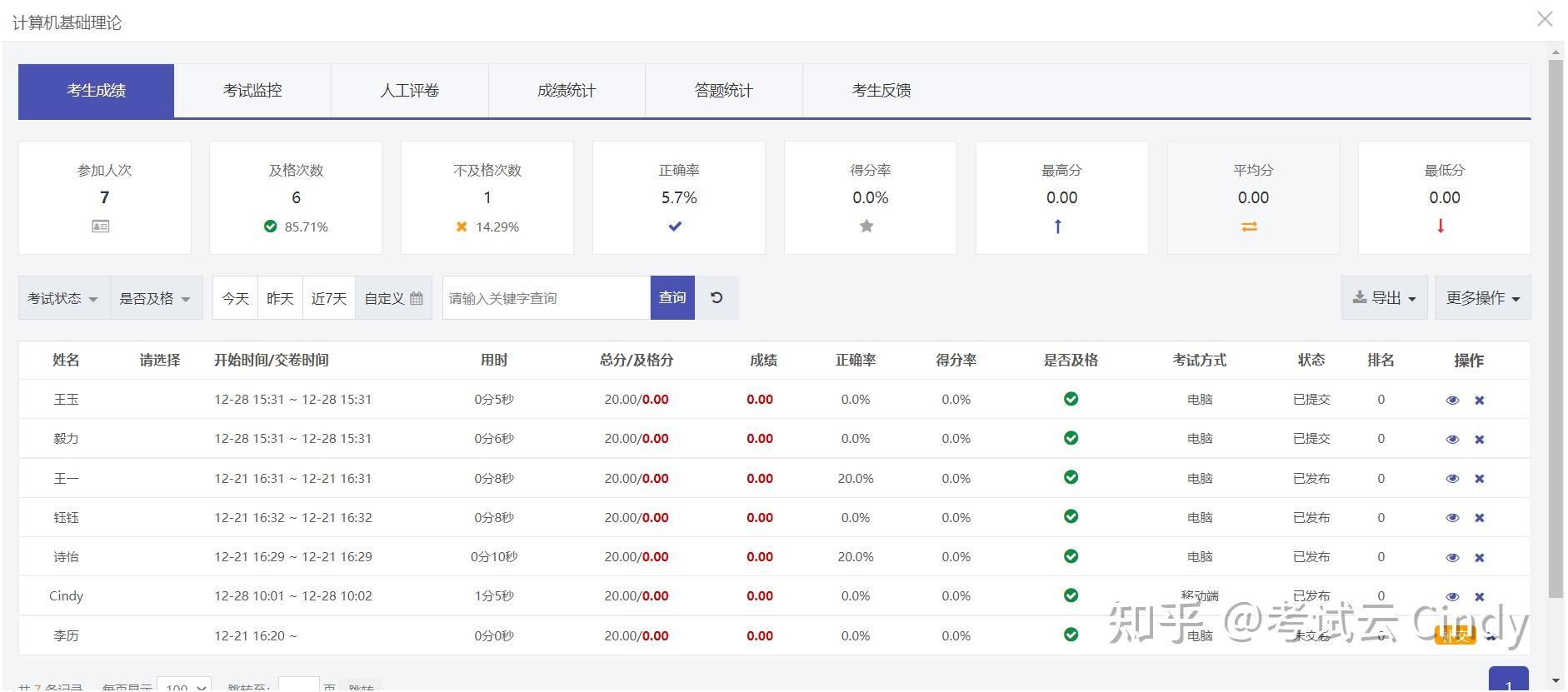
Task: Delete 钰钰's record with the x icon
Action: (x=1480, y=518)
